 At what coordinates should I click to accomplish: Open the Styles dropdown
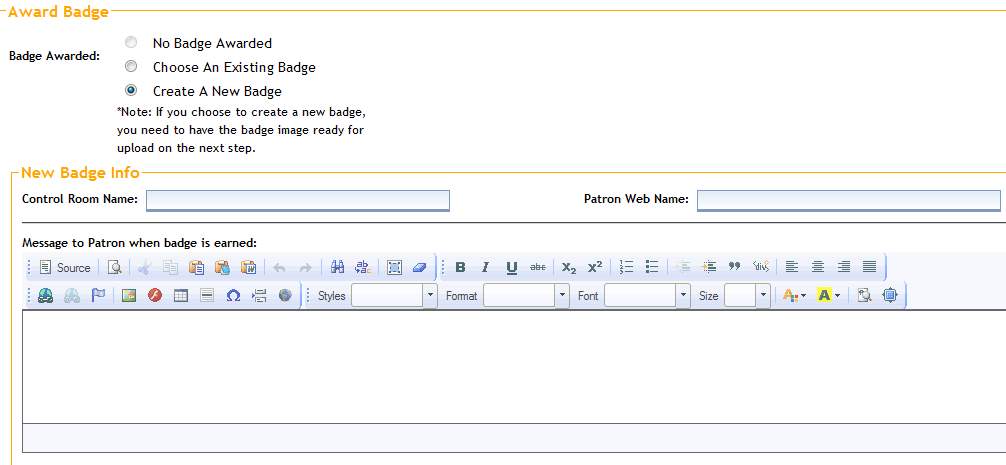click(394, 296)
